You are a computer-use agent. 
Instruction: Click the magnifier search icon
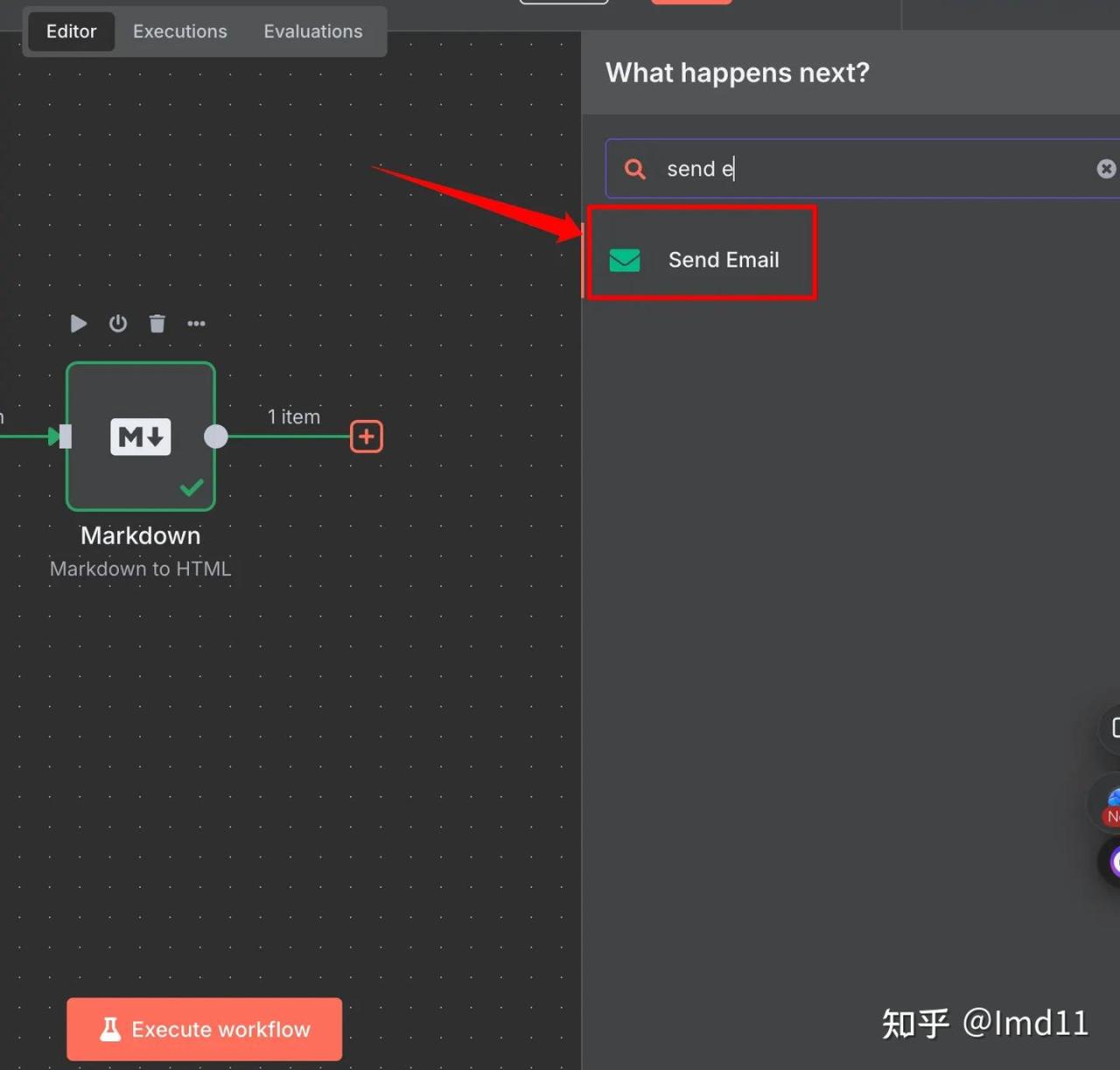pyautogui.click(x=635, y=169)
